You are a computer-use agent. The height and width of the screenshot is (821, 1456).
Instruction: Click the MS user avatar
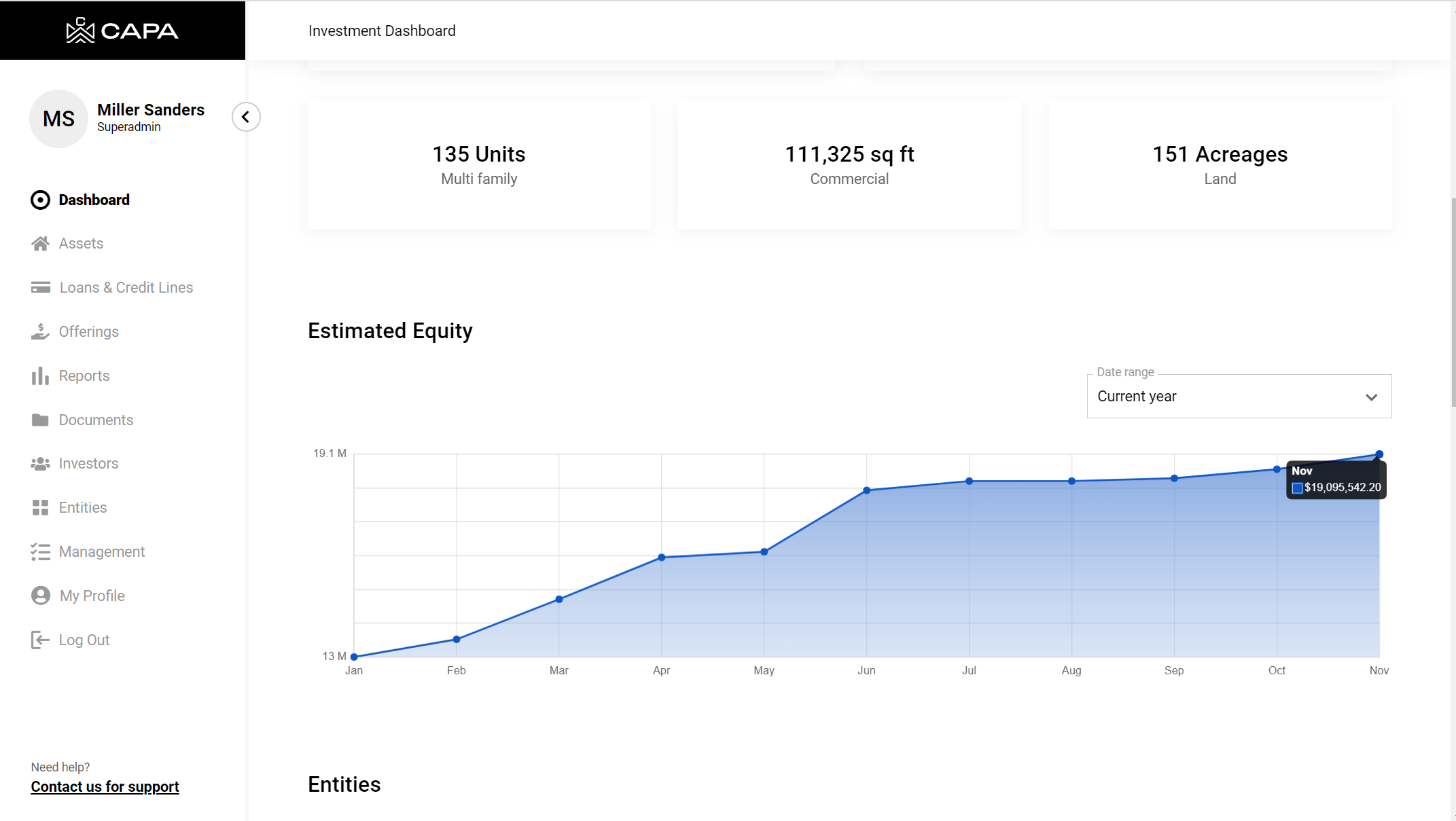(x=59, y=119)
